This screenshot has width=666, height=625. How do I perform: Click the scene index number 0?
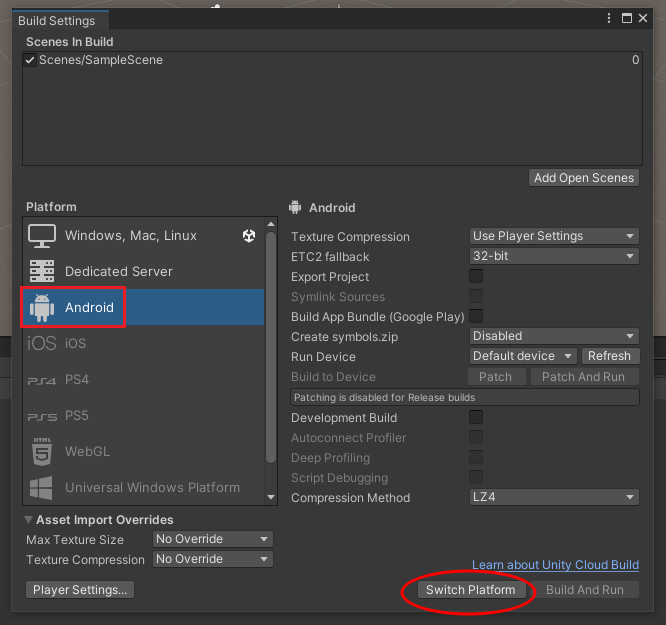pyautogui.click(x=635, y=60)
